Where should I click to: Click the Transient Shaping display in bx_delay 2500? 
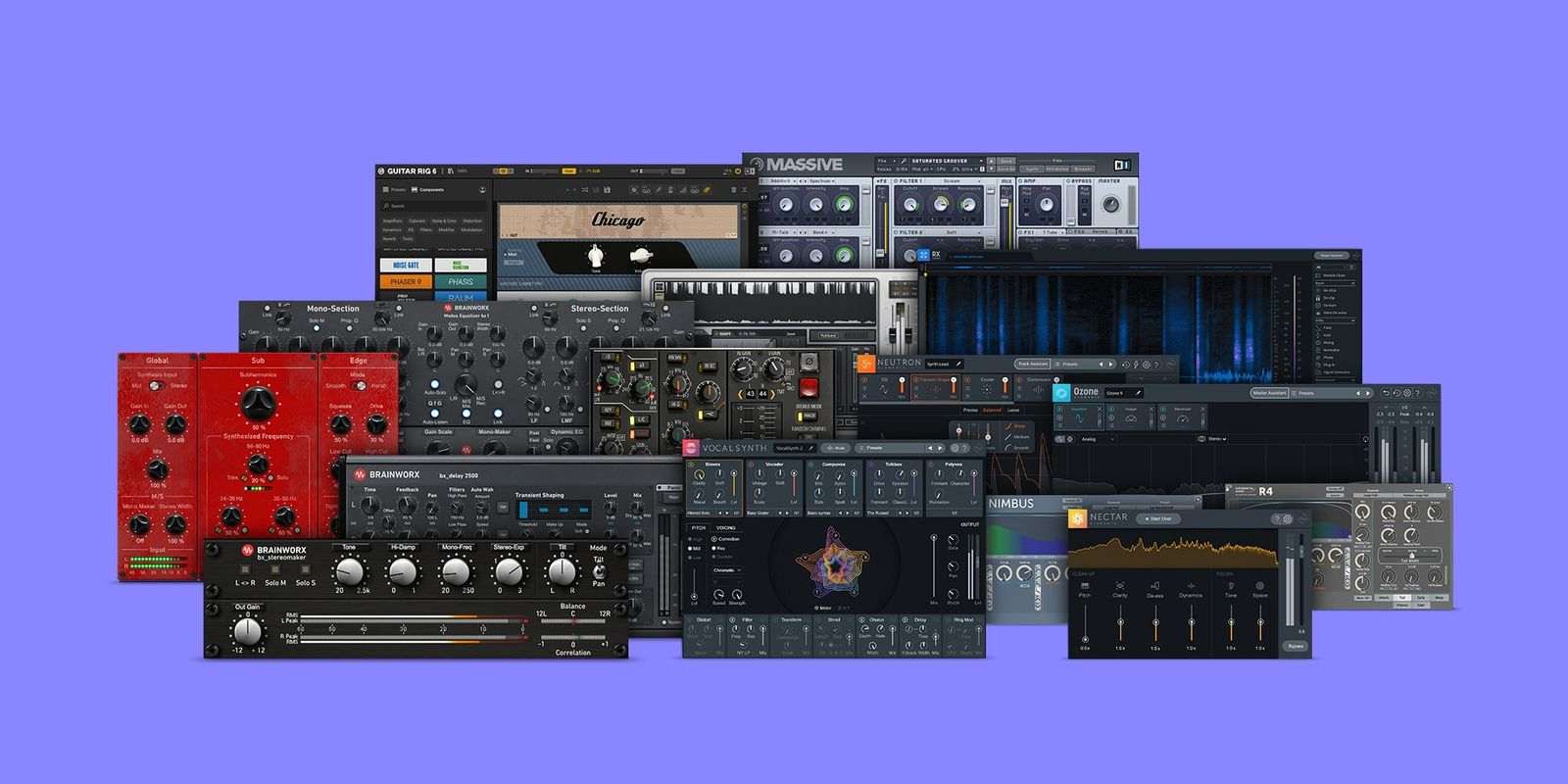pyautogui.click(x=555, y=511)
